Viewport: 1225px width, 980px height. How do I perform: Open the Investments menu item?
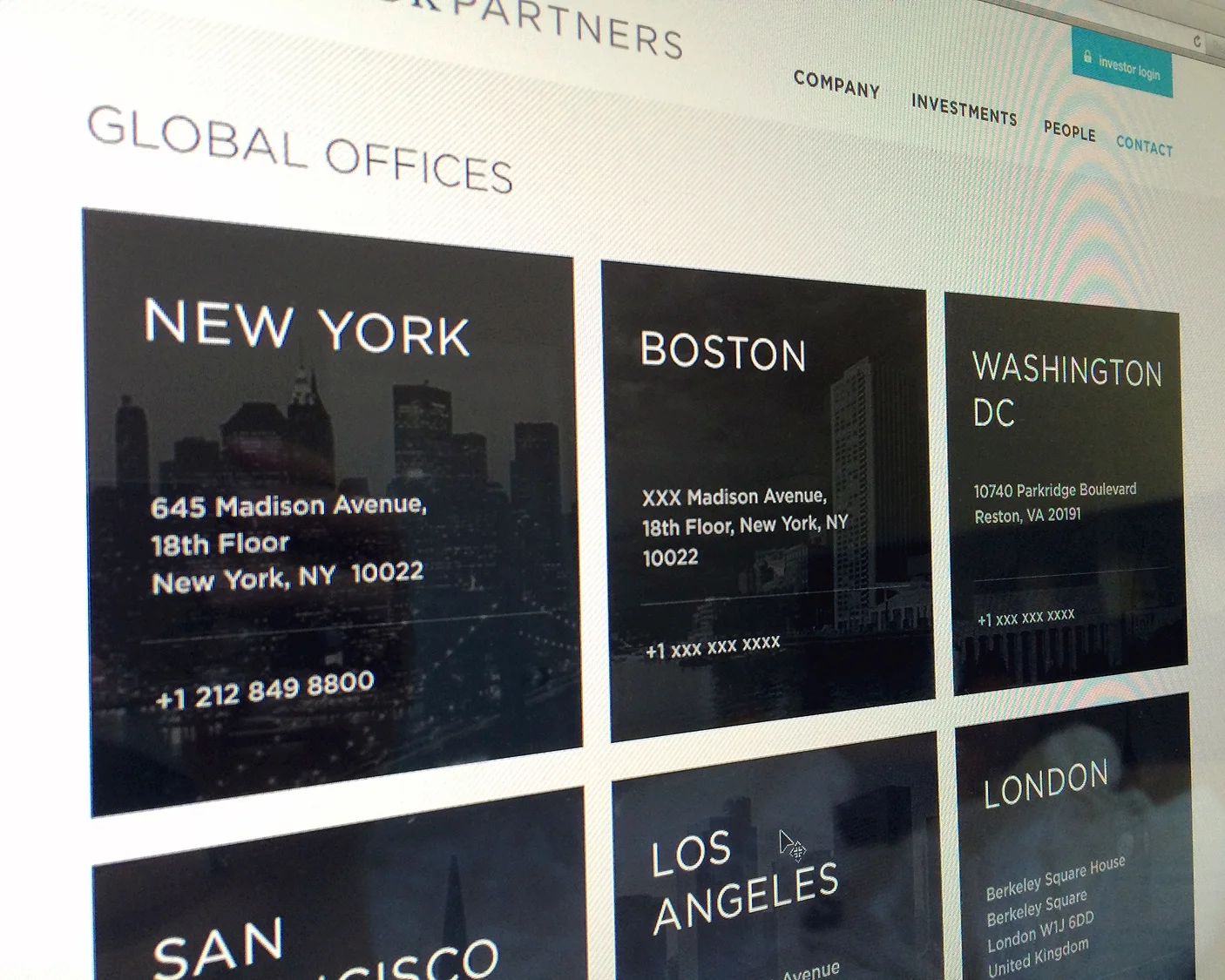click(964, 111)
